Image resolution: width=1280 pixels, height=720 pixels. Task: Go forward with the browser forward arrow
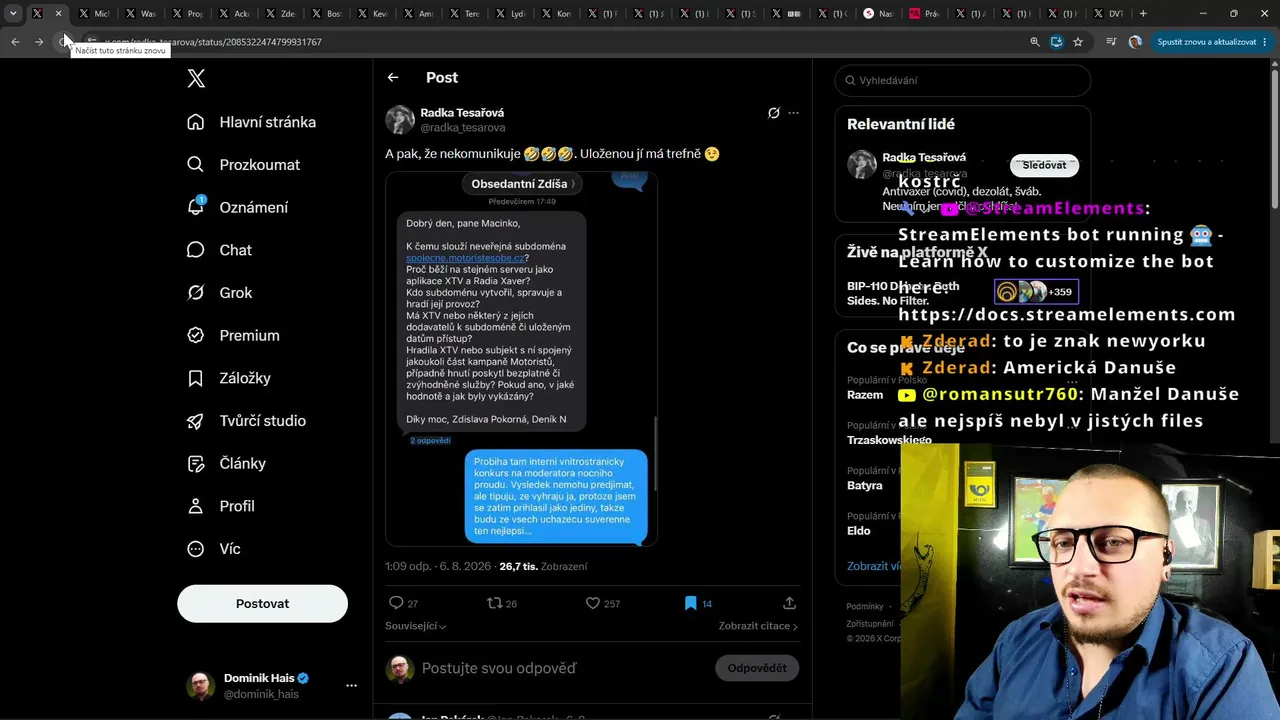[39, 42]
